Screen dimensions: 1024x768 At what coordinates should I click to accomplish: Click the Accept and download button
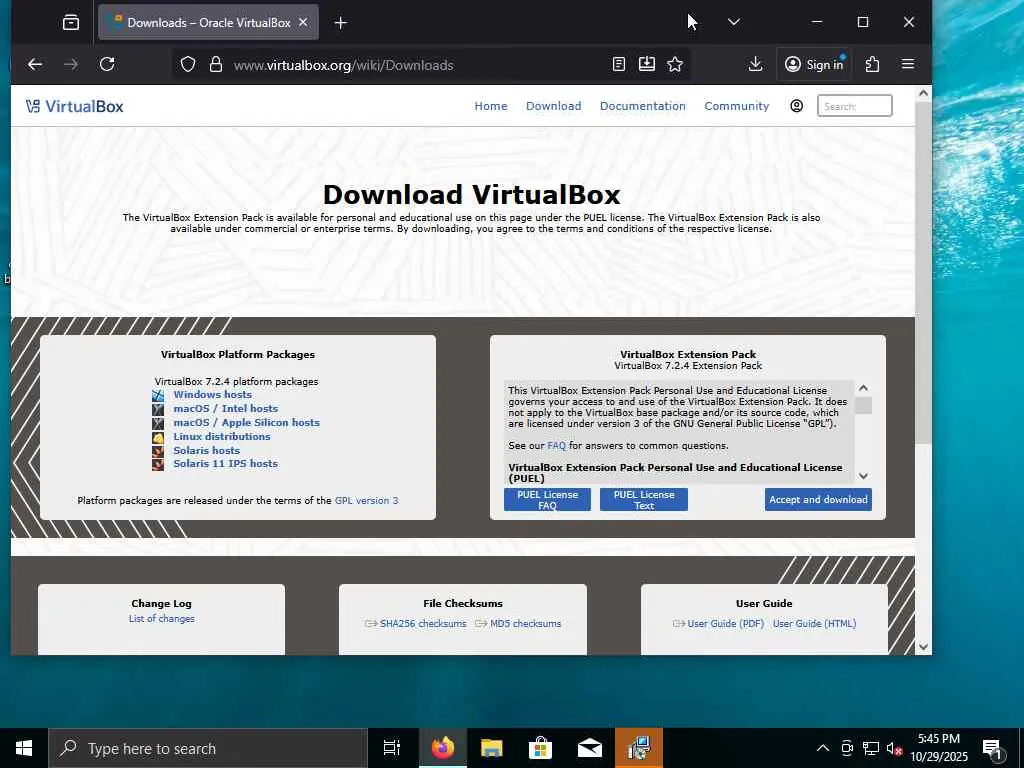pos(818,500)
